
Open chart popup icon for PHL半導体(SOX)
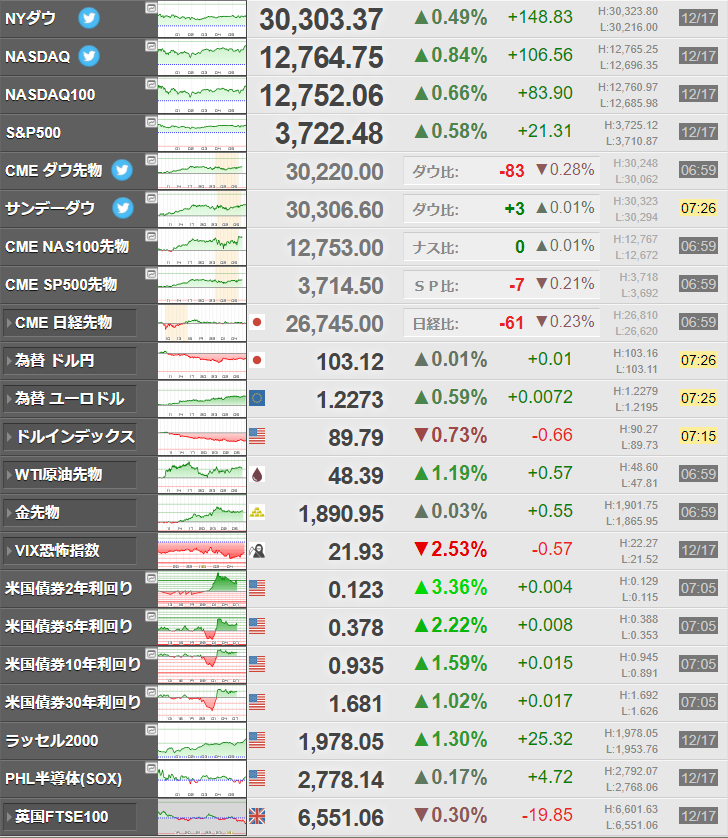[x=151, y=767]
